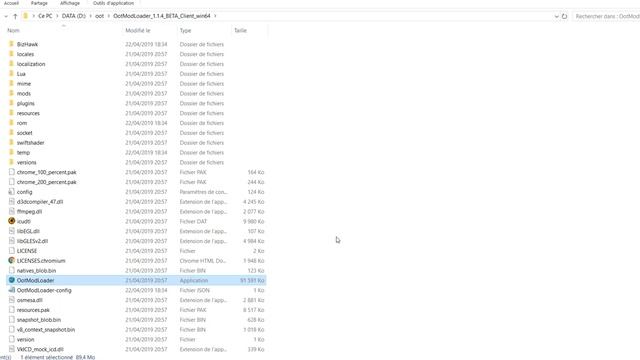The image size is (640, 360).
Task: Sort by the Taille column header
Action: [240, 31]
